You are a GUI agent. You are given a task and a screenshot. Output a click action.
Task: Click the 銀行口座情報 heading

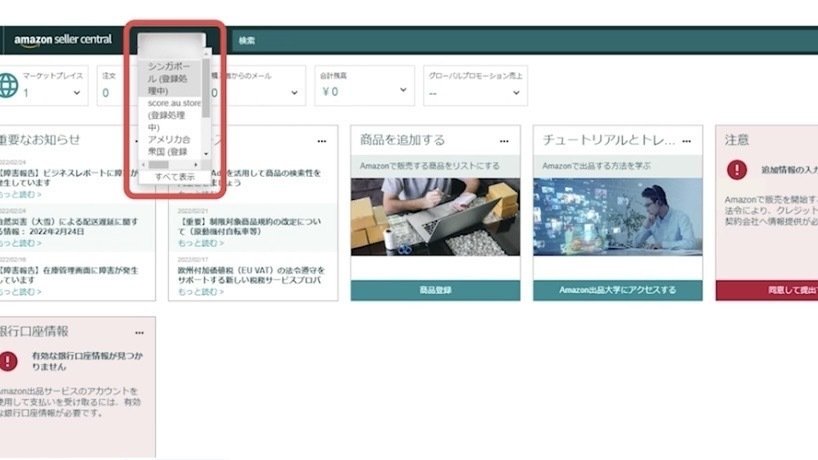pyautogui.click(x=34, y=331)
